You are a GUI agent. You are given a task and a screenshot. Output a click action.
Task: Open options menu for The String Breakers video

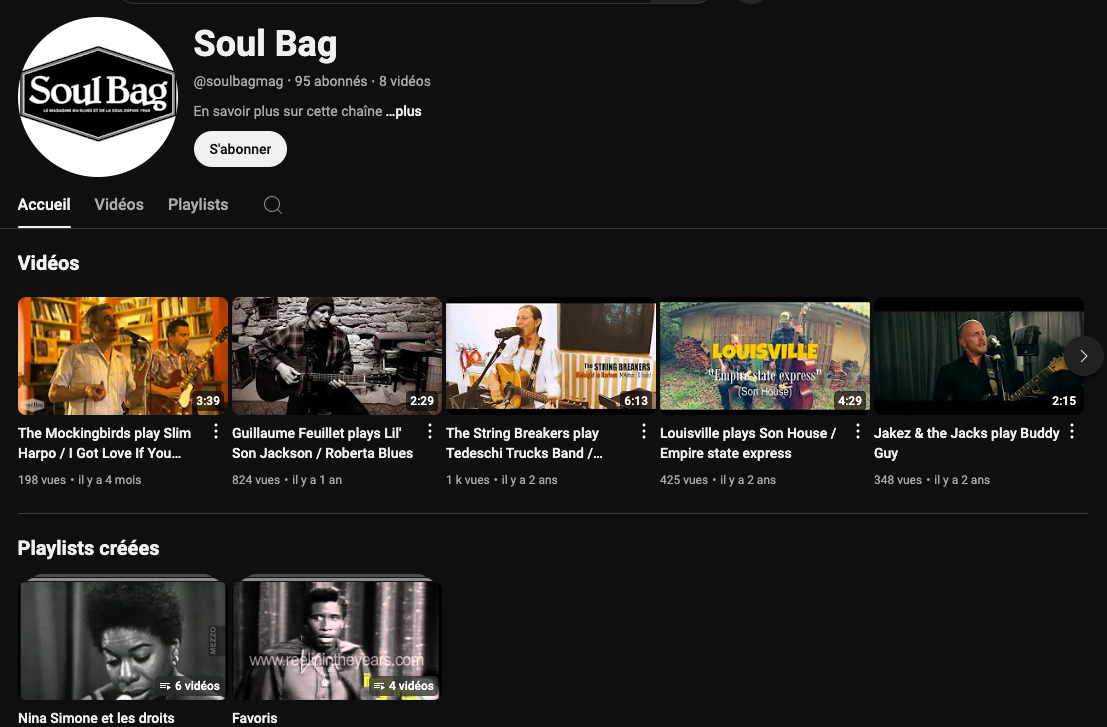(x=644, y=431)
